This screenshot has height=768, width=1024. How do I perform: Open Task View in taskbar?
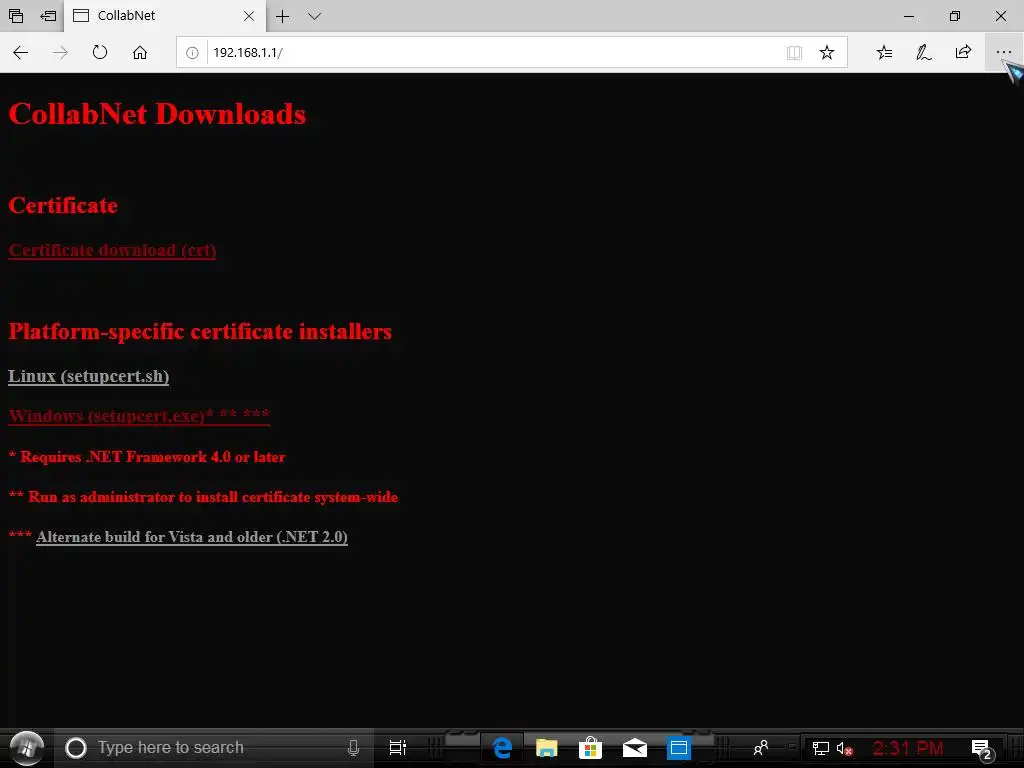click(398, 748)
